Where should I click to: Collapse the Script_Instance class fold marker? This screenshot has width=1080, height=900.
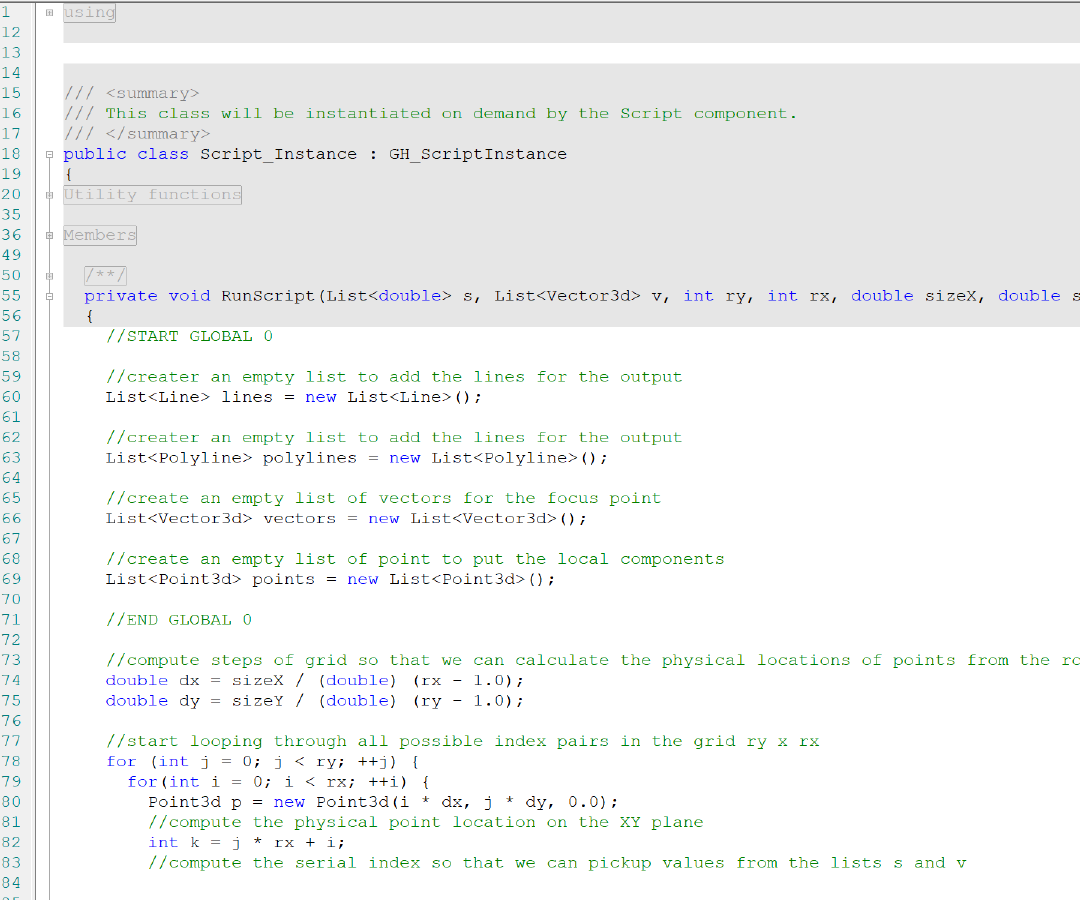(50, 154)
